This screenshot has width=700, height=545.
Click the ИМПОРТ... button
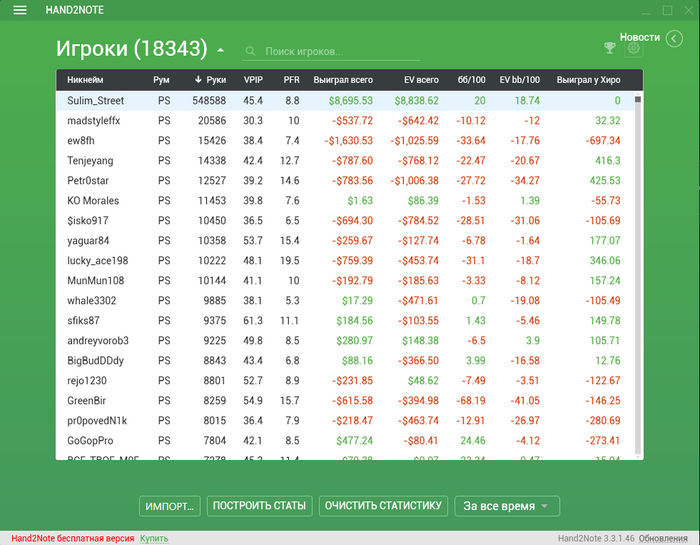tap(170, 506)
